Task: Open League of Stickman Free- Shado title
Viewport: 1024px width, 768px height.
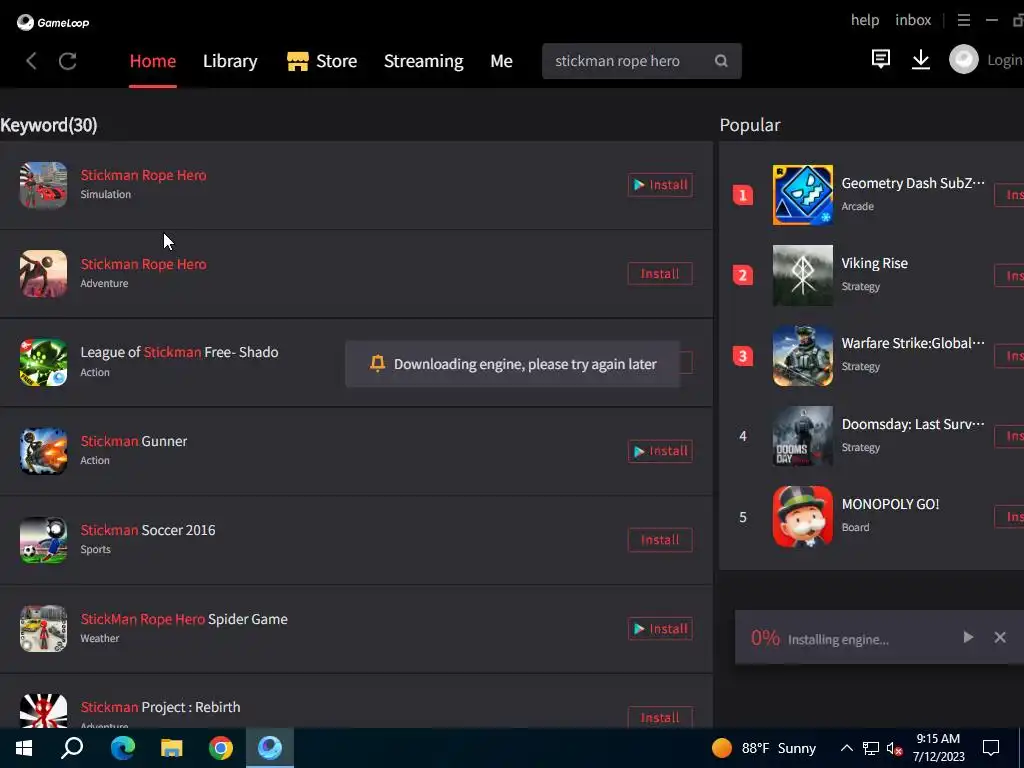Action: [x=179, y=352]
